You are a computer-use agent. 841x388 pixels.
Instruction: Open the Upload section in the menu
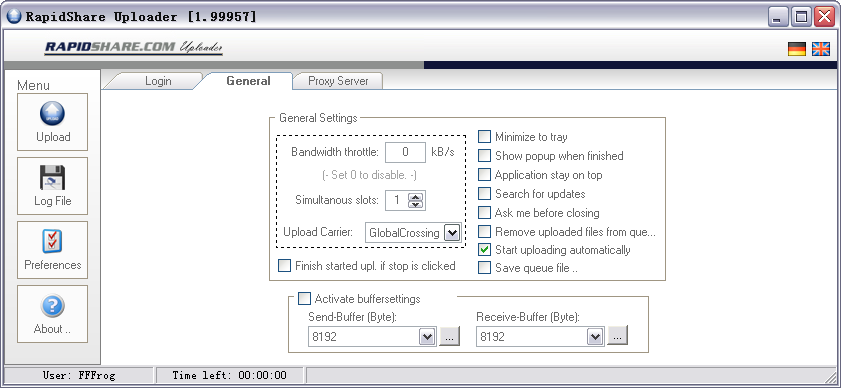click(x=53, y=122)
